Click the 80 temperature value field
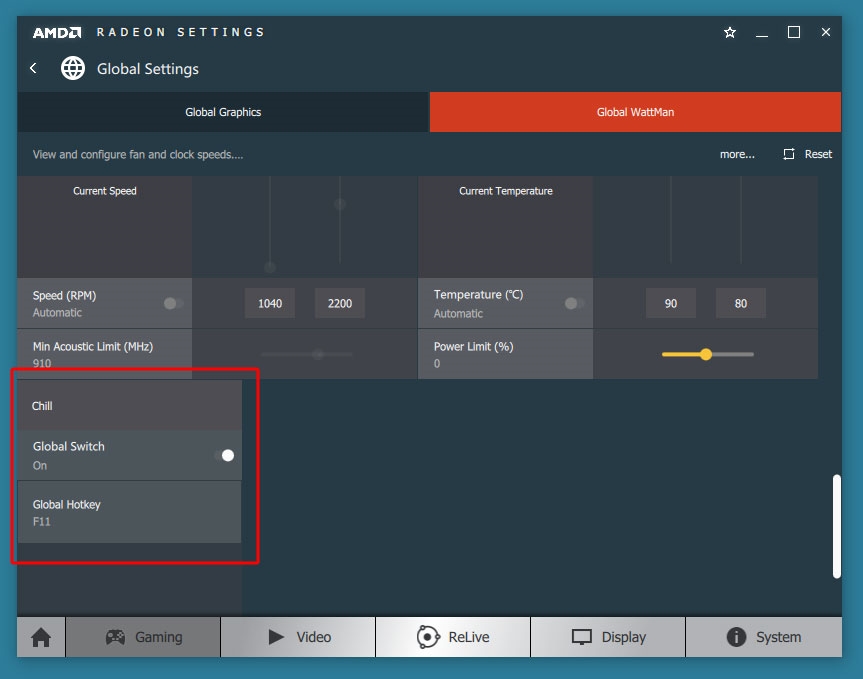Screen dimensions: 863x679 (x=741, y=303)
